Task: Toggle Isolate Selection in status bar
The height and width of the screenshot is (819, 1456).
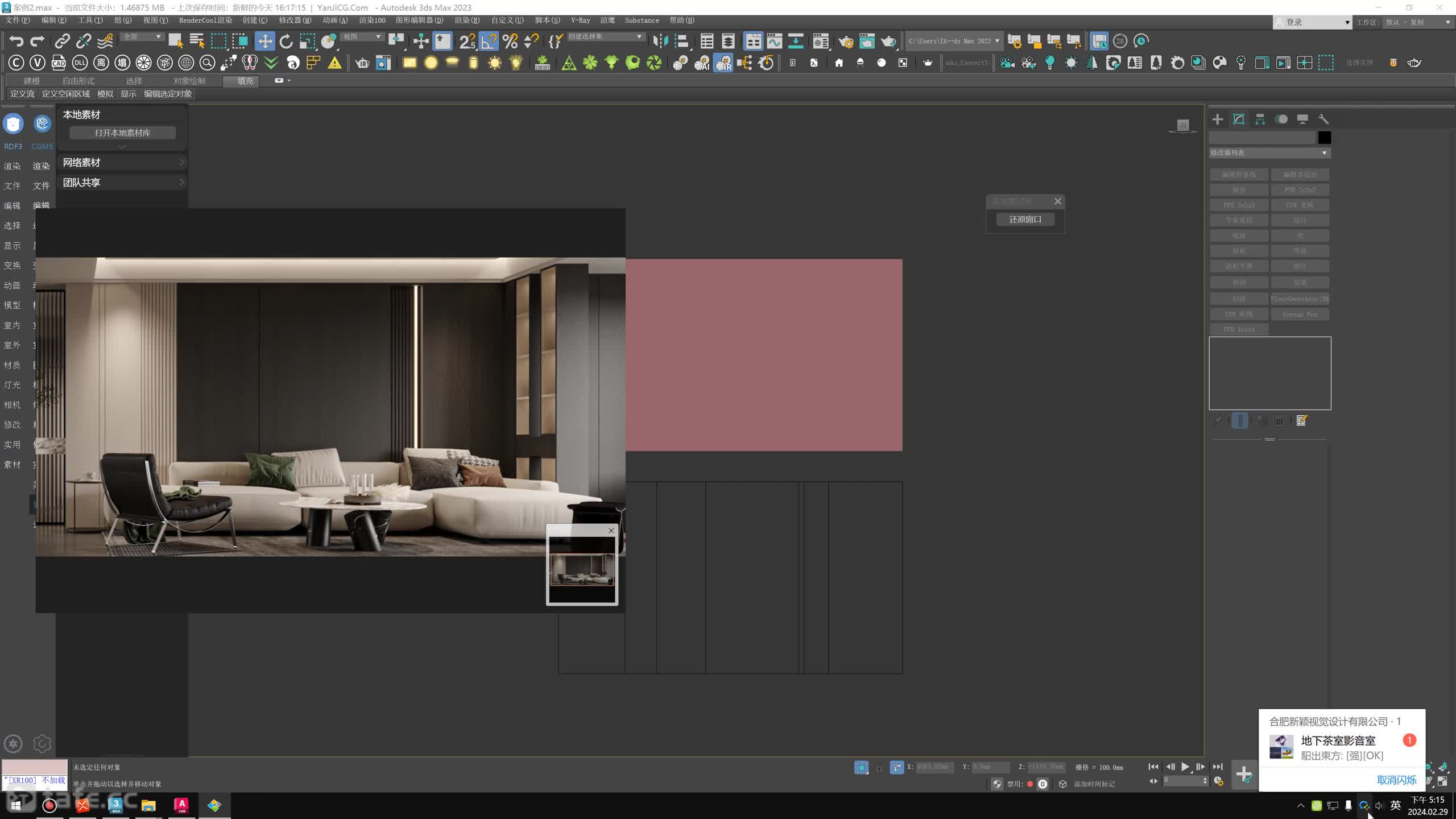Action: (x=861, y=767)
